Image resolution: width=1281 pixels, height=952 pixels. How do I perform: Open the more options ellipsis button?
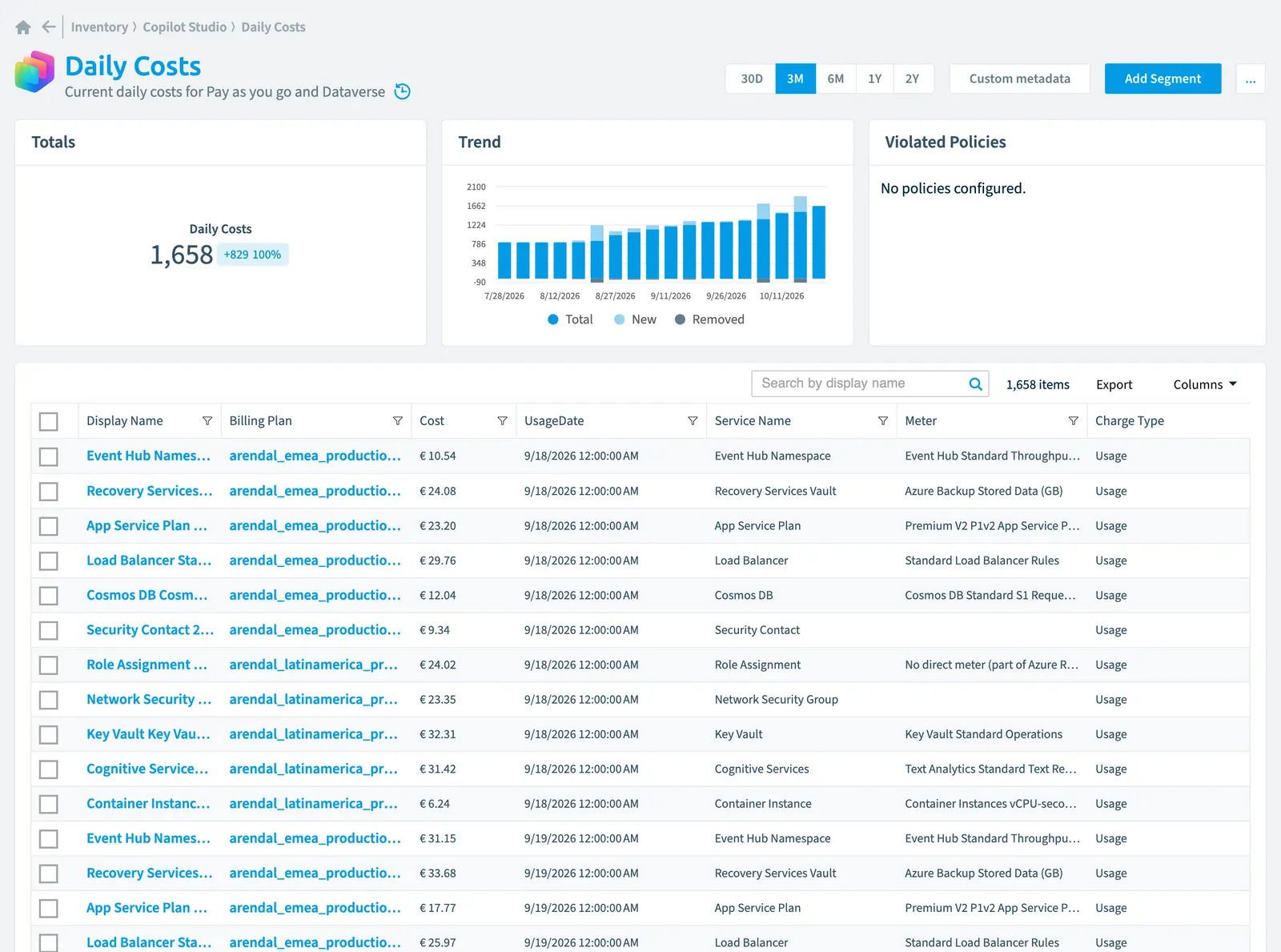[1251, 78]
